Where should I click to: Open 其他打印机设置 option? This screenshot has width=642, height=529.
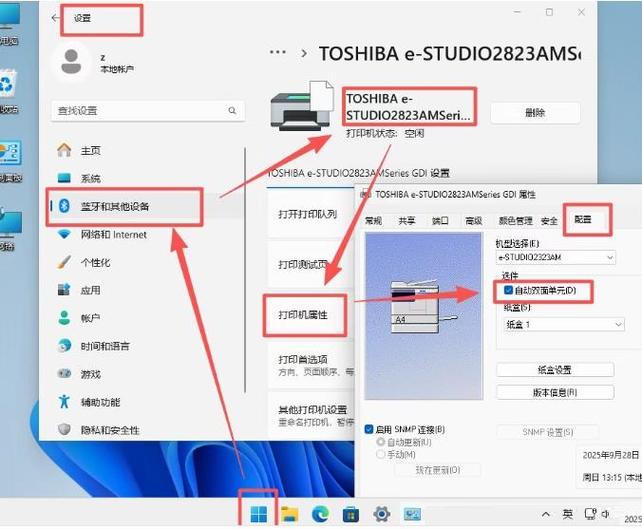pos(311,415)
